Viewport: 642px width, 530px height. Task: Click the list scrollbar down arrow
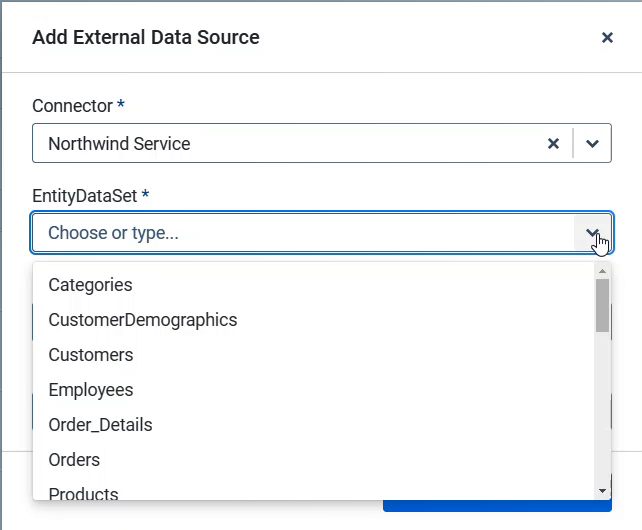(602, 491)
